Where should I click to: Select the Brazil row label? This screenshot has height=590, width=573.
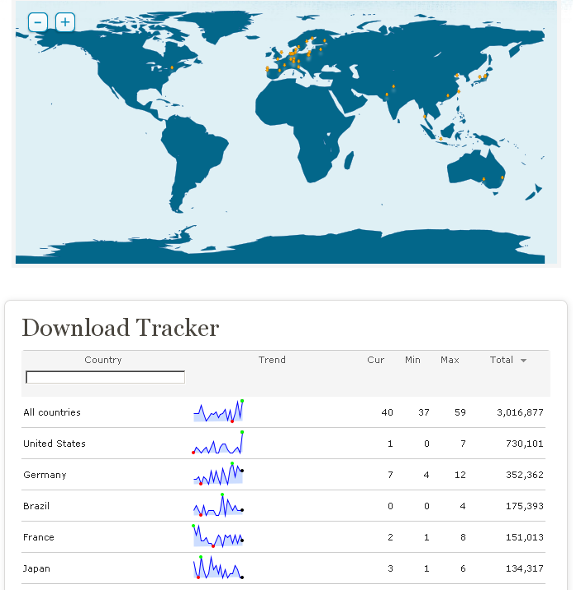tap(36, 506)
